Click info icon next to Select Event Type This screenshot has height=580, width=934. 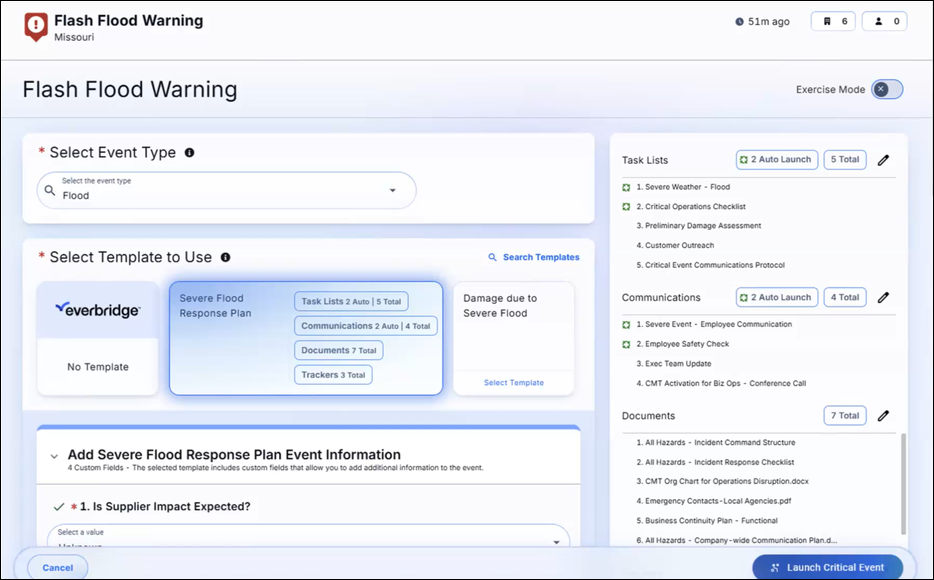[189, 152]
